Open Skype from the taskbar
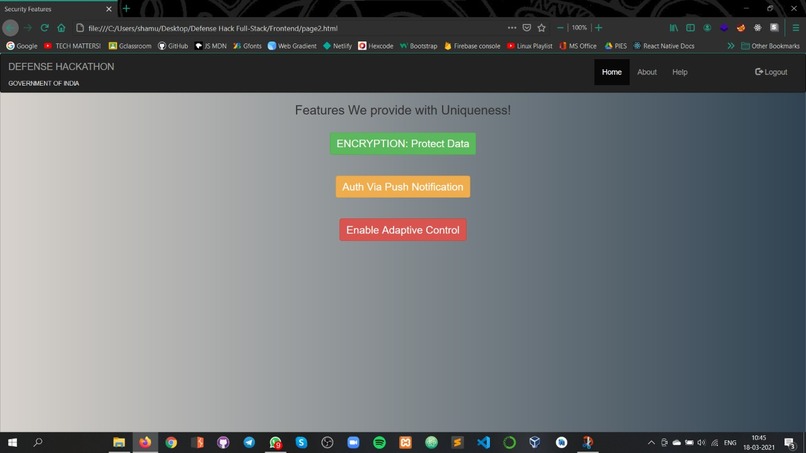The height and width of the screenshot is (453, 806). pyautogui.click(x=301, y=442)
